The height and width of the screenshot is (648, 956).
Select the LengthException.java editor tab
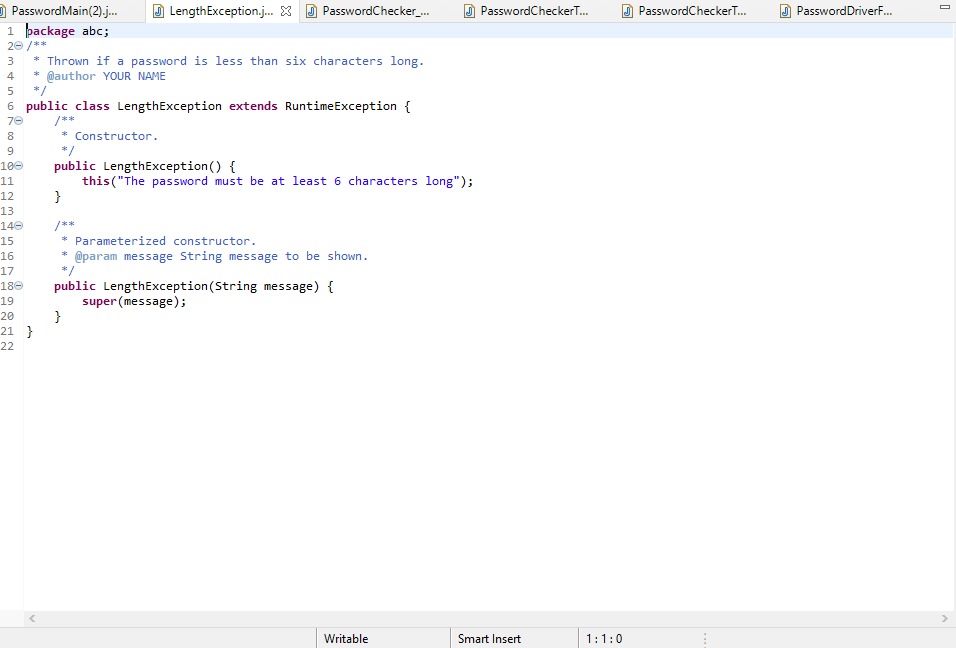(x=221, y=11)
